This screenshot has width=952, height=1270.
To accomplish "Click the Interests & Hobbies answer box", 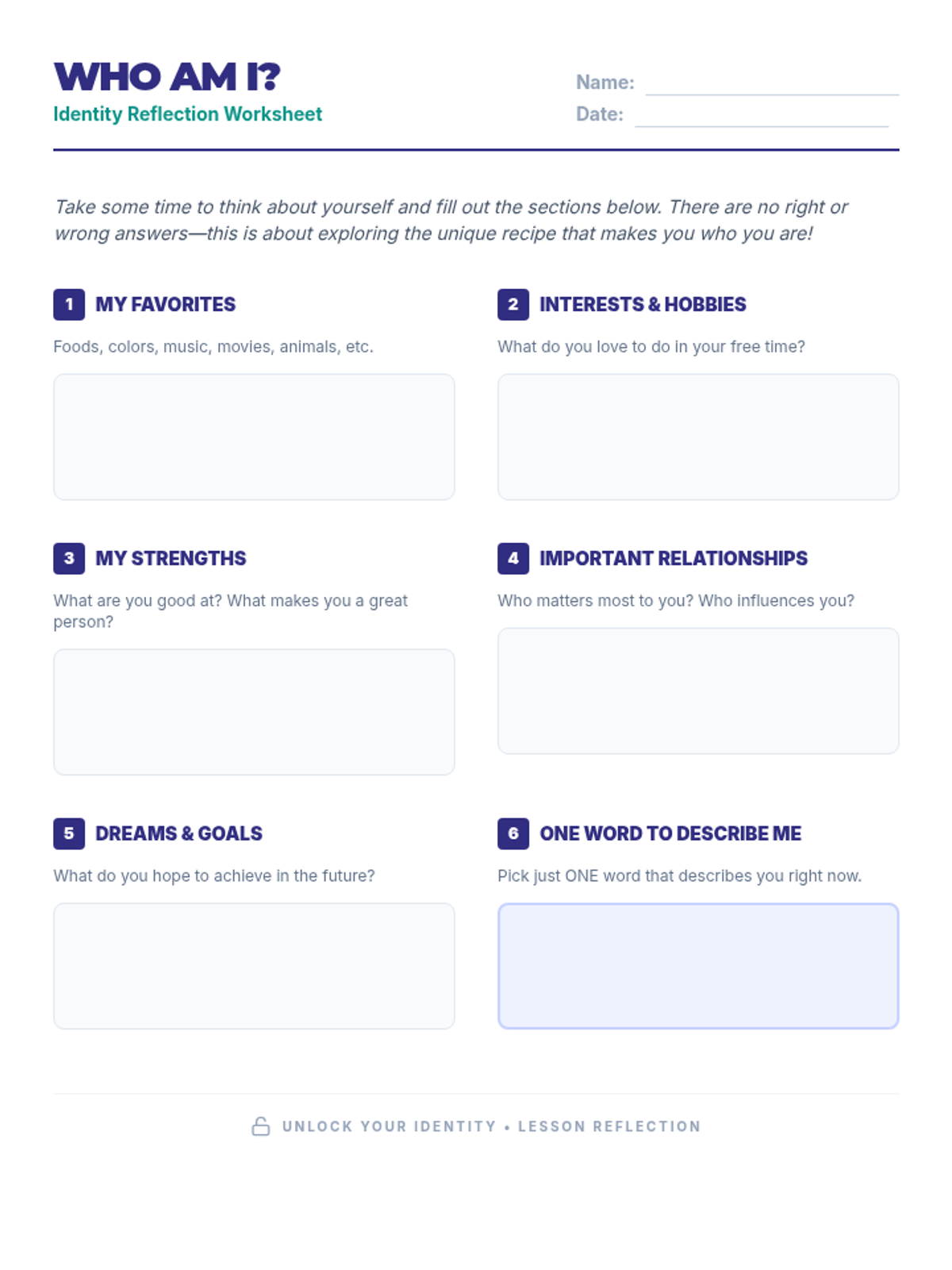I will tap(698, 437).
